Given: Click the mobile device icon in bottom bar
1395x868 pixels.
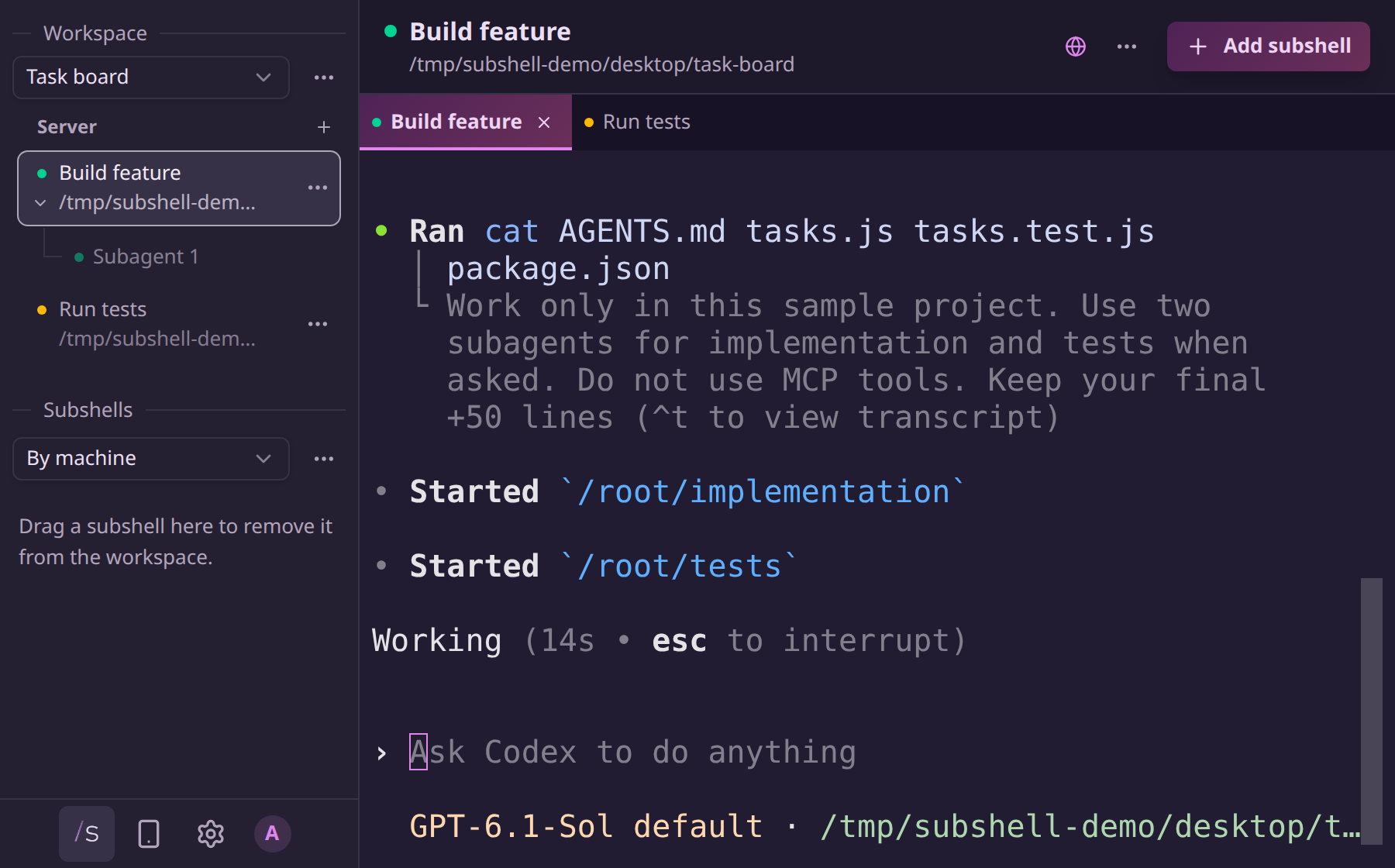Looking at the screenshot, I should [149, 834].
